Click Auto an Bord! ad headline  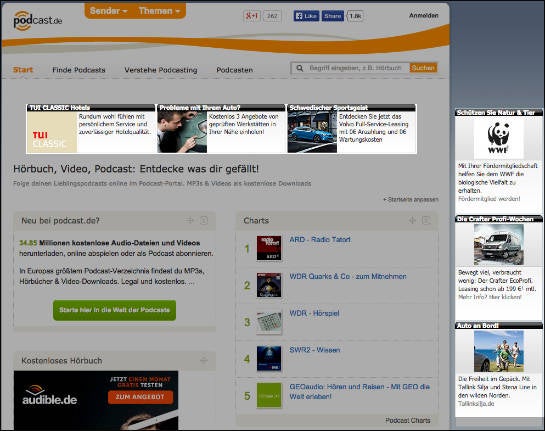point(478,326)
